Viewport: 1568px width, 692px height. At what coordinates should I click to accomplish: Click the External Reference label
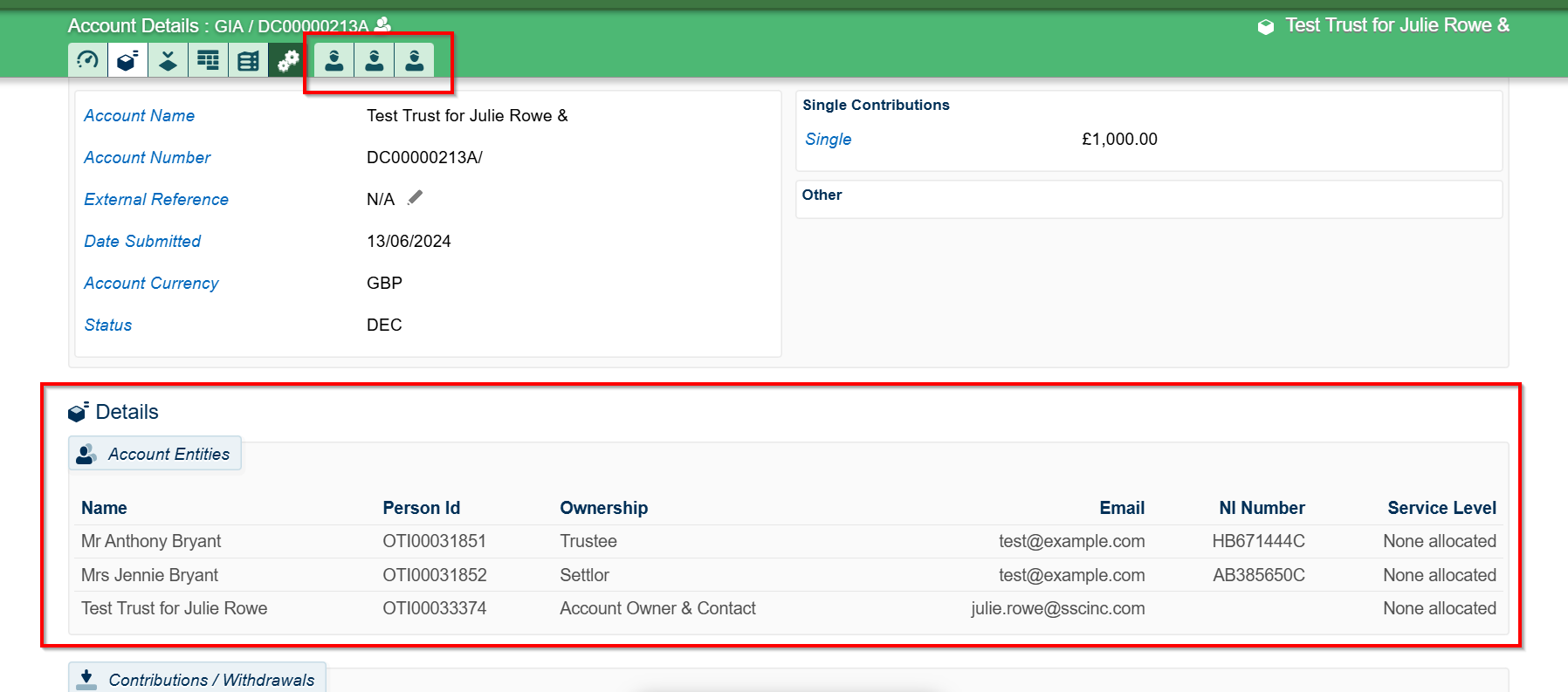(x=156, y=200)
